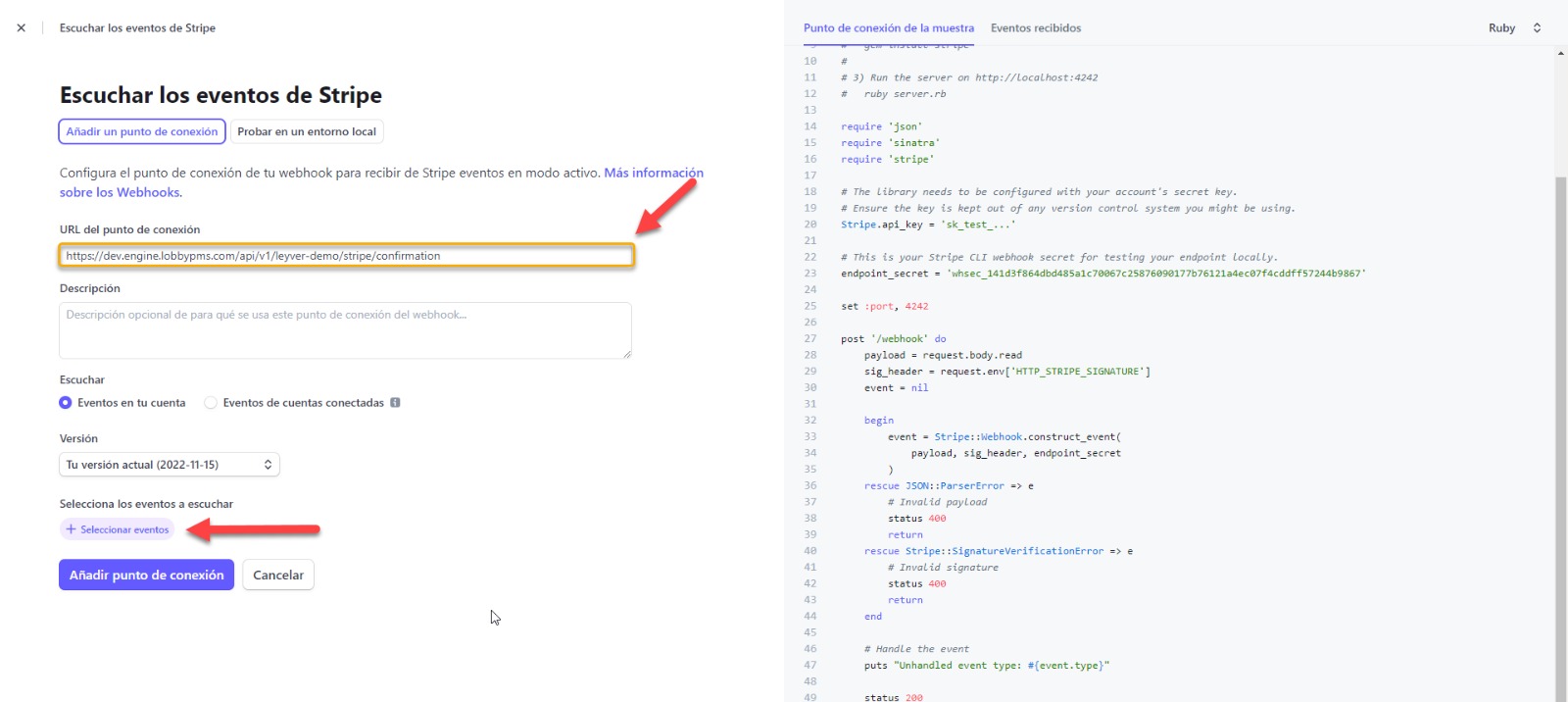The image size is (1568, 702).
Task: Click the URL del punto de conexión field
Action: point(346,256)
